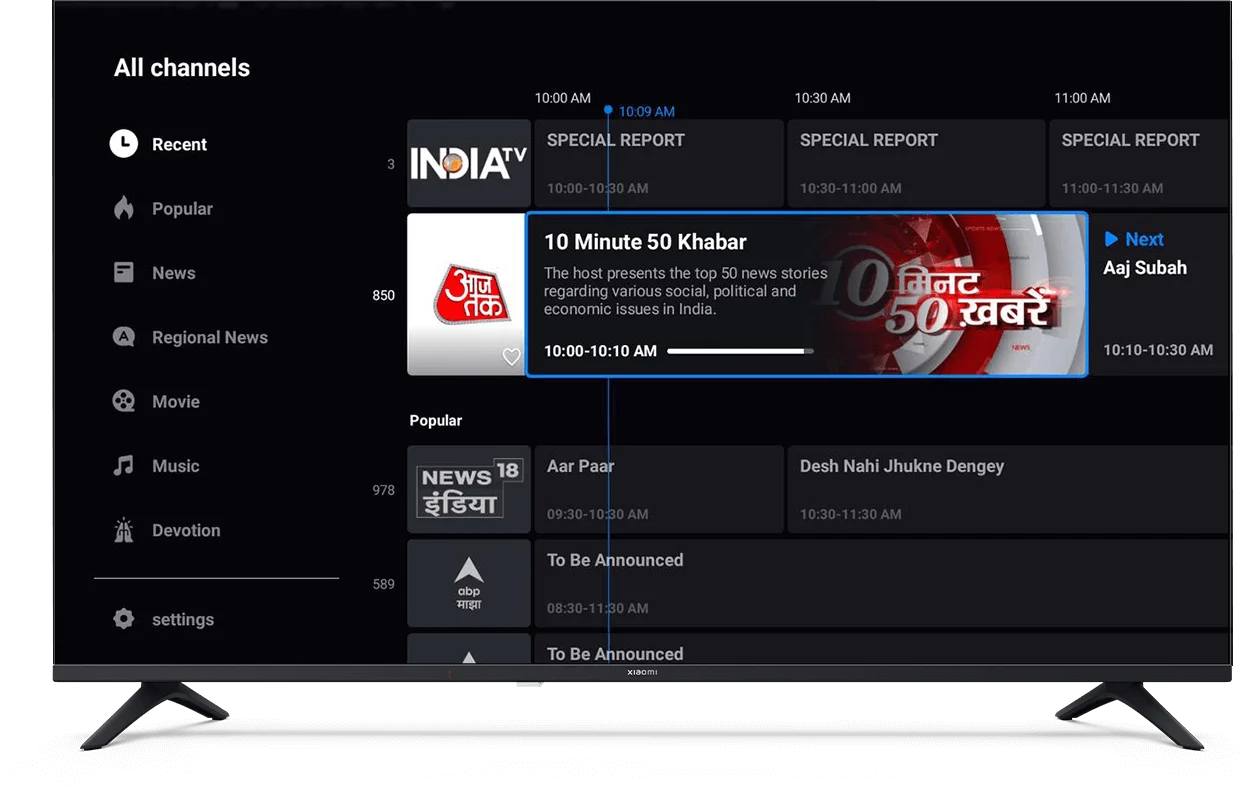Select Special Report at 10:00-10:30 AM
1243x786 pixels.
point(659,164)
